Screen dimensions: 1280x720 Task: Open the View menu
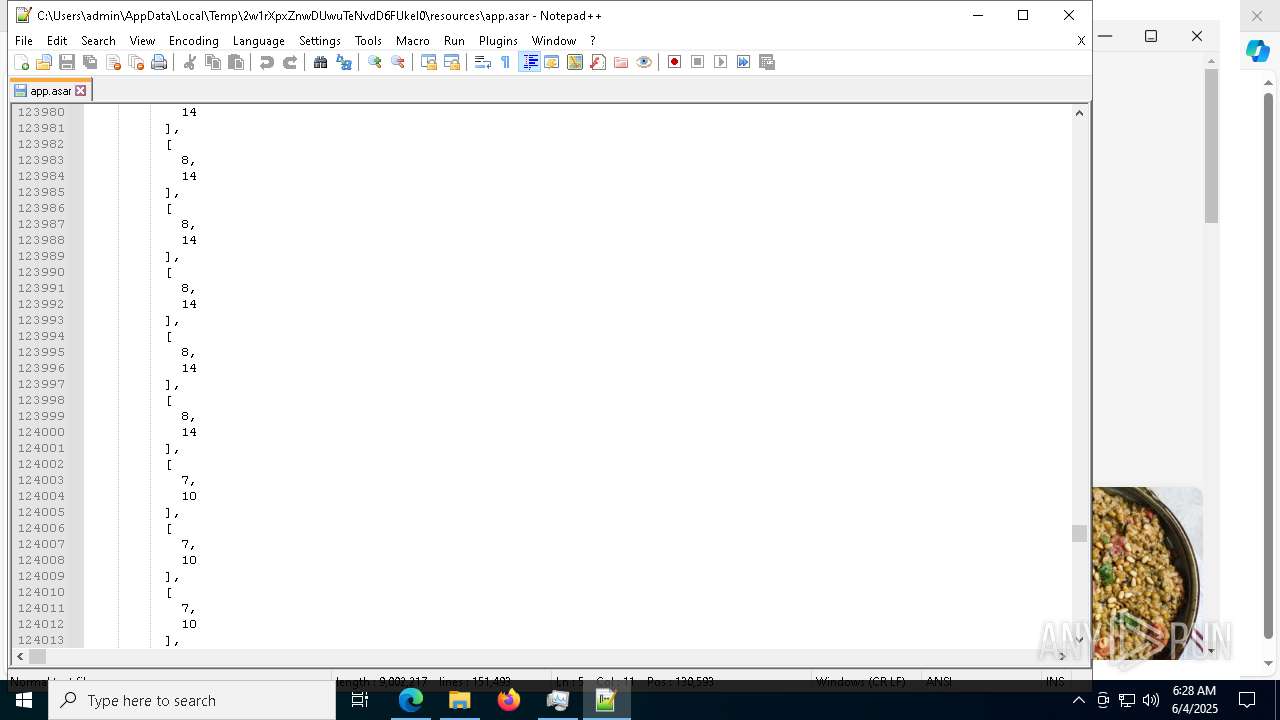[142, 41]
